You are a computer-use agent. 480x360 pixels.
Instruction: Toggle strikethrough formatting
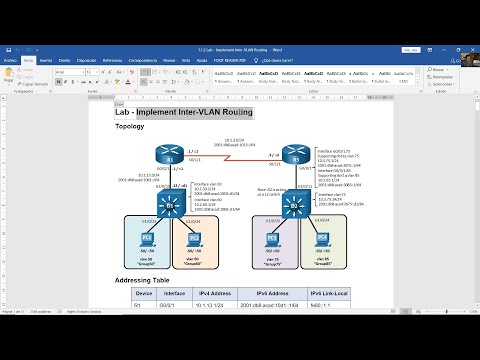[83, 82]
